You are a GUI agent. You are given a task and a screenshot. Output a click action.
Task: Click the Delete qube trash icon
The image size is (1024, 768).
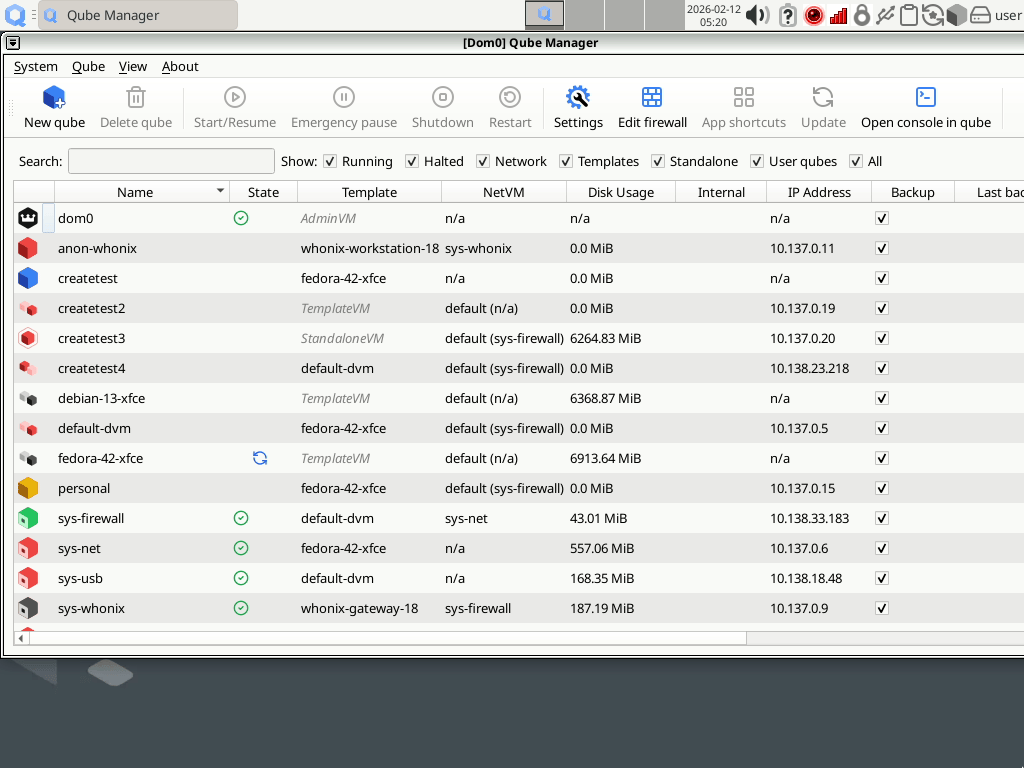[136, 97]
